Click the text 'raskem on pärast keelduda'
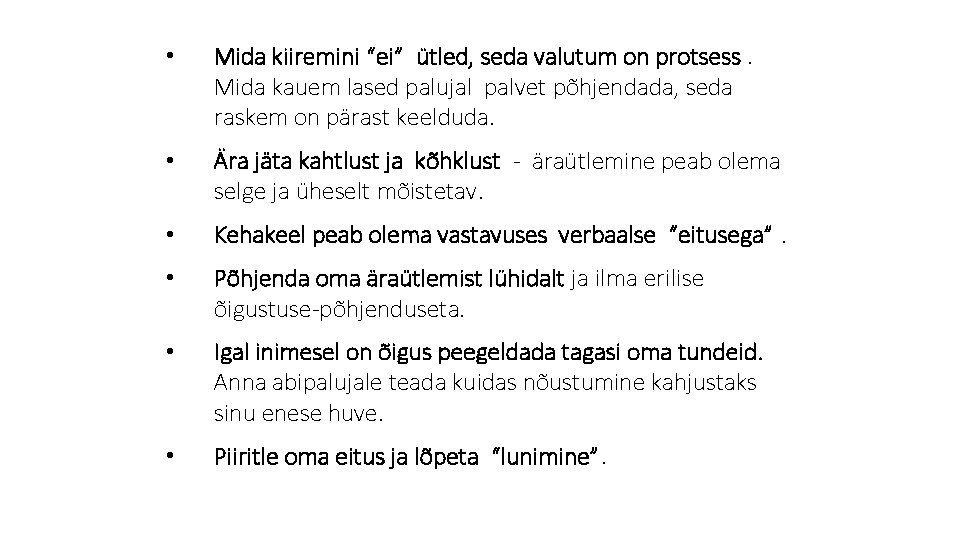 353,117
